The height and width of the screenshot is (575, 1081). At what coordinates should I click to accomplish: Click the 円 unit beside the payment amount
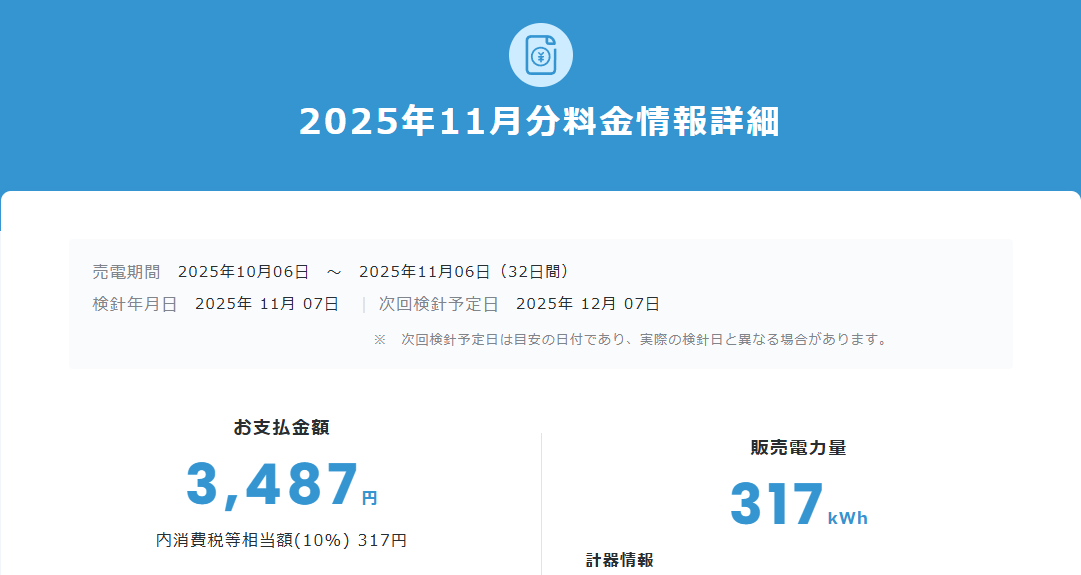click(369, 498)
